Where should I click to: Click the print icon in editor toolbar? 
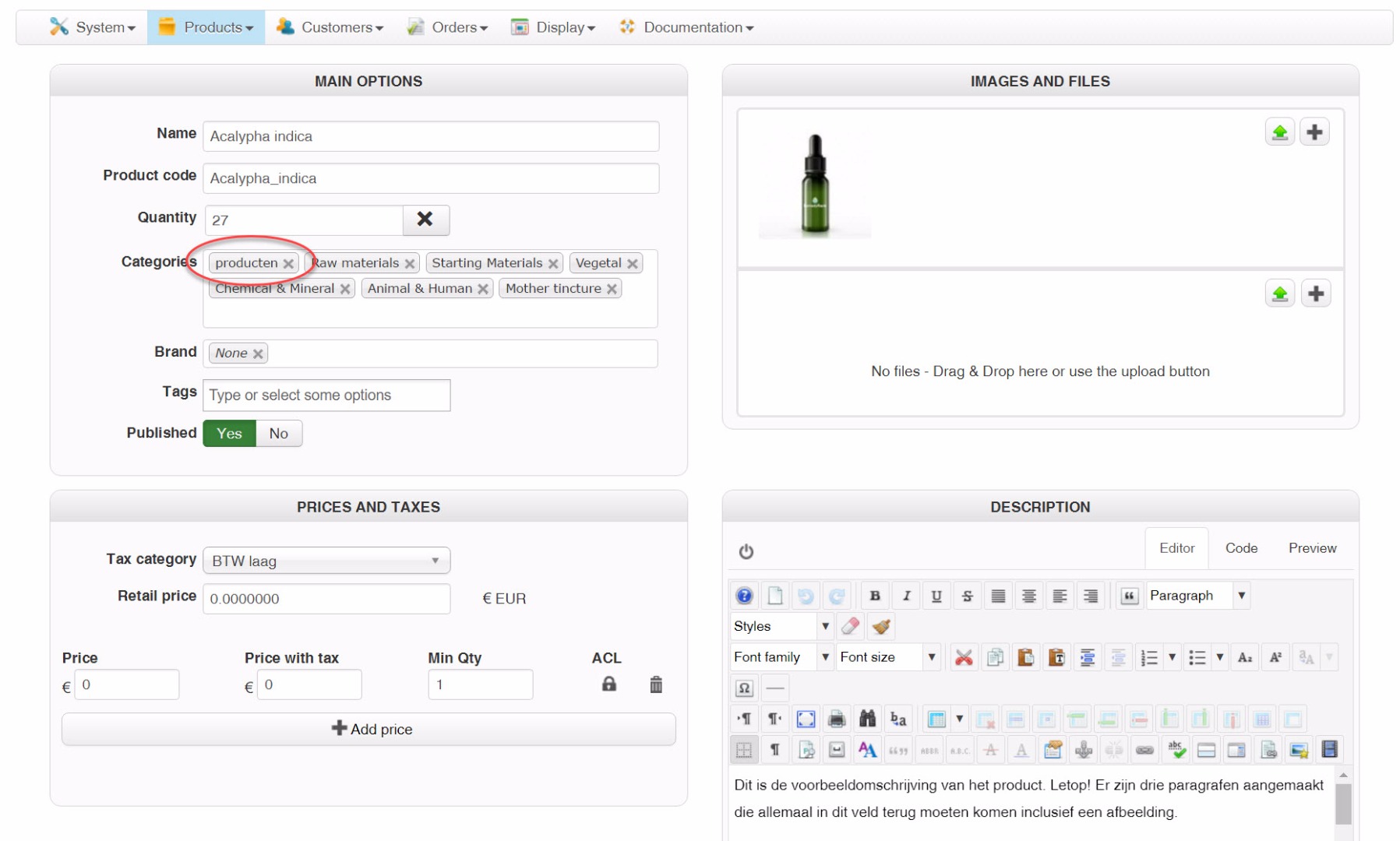(x=837, y=719)
